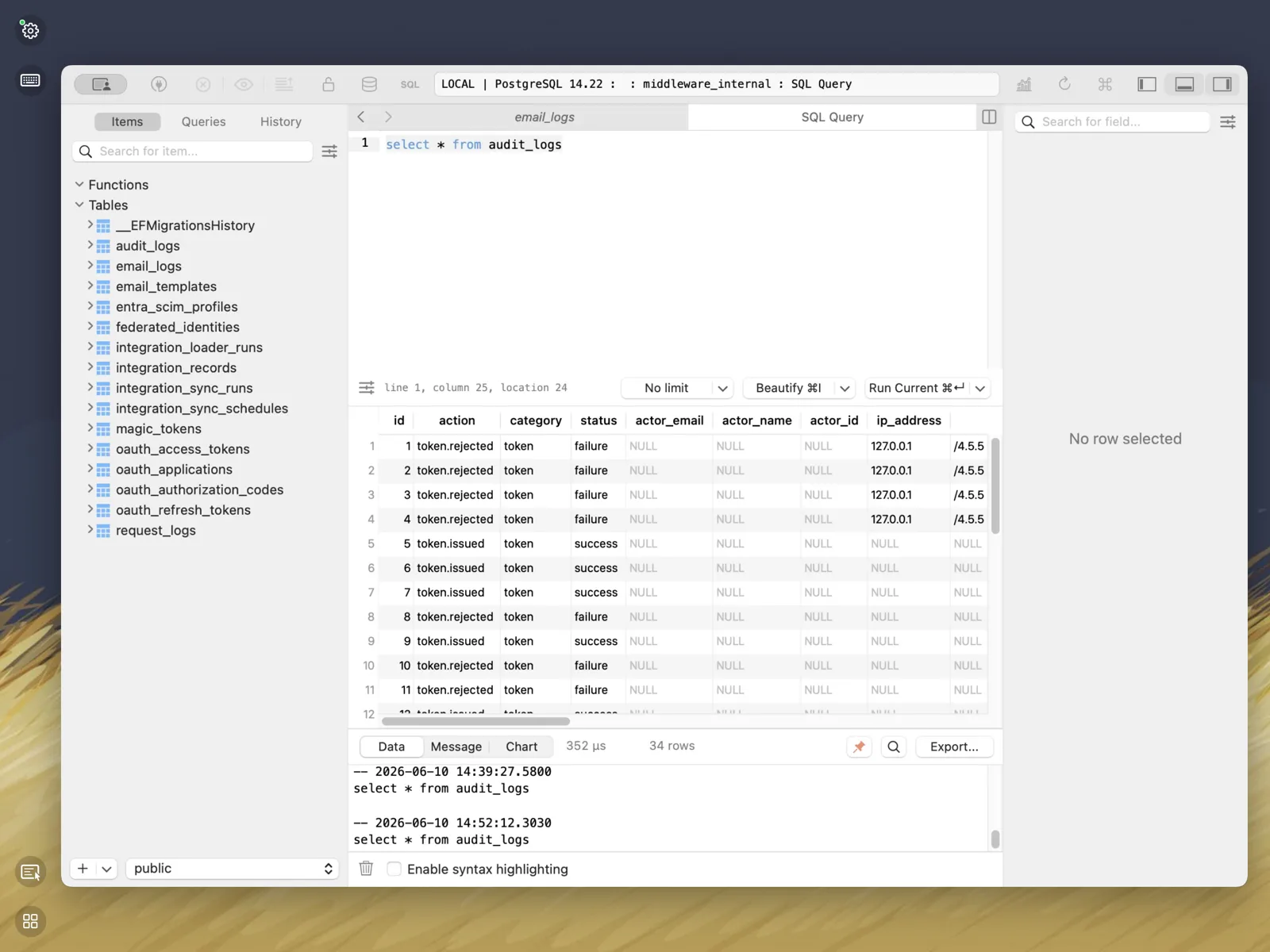This screenshot has width=1270, height=952.
Task: Toggle the lock icon in toolbar
Action: pos(329,84)
